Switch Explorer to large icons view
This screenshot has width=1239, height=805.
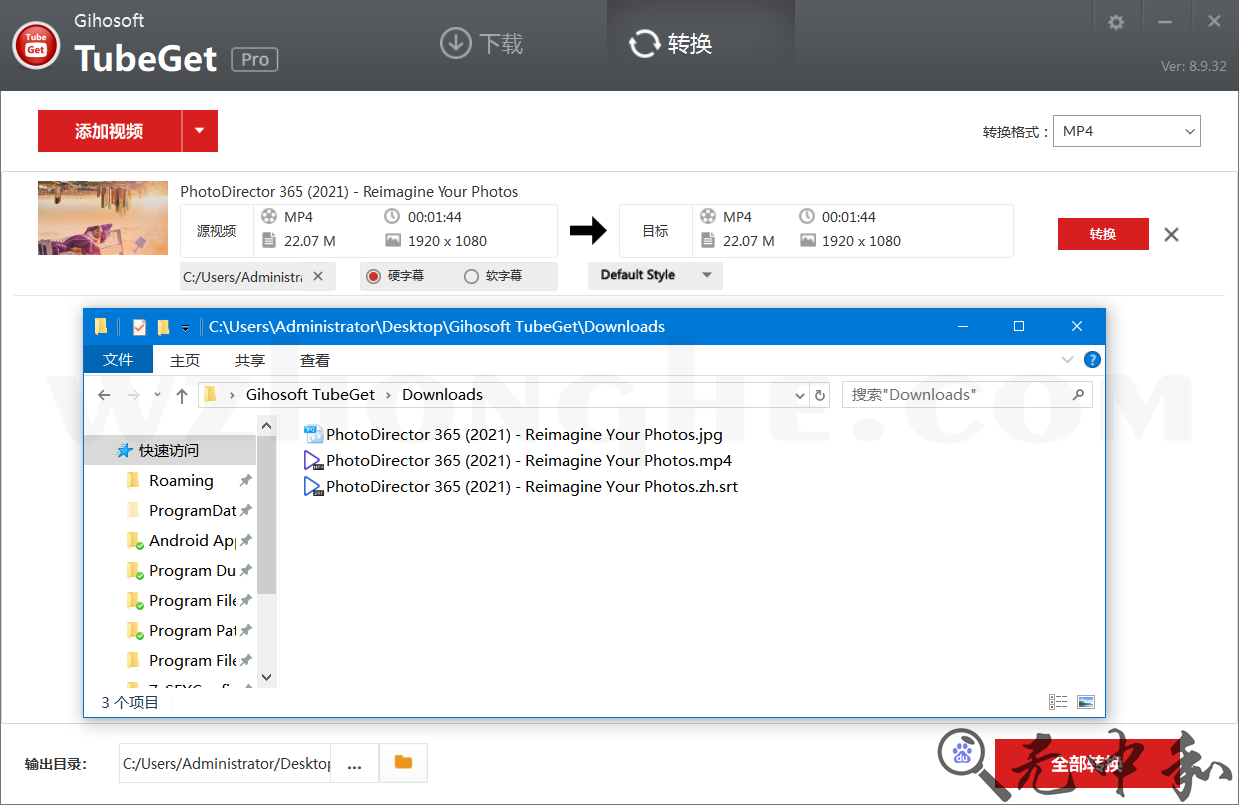pos(1086,702)
